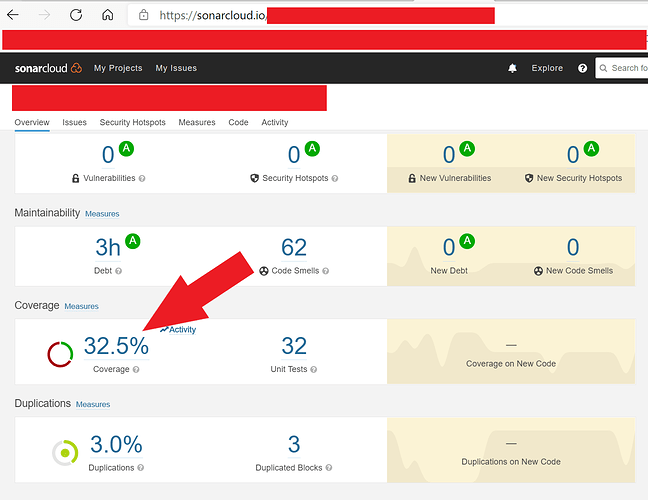Click help icon next to Duplications
648x500 pixels.
pyautogui.click(x=141, y=468)
